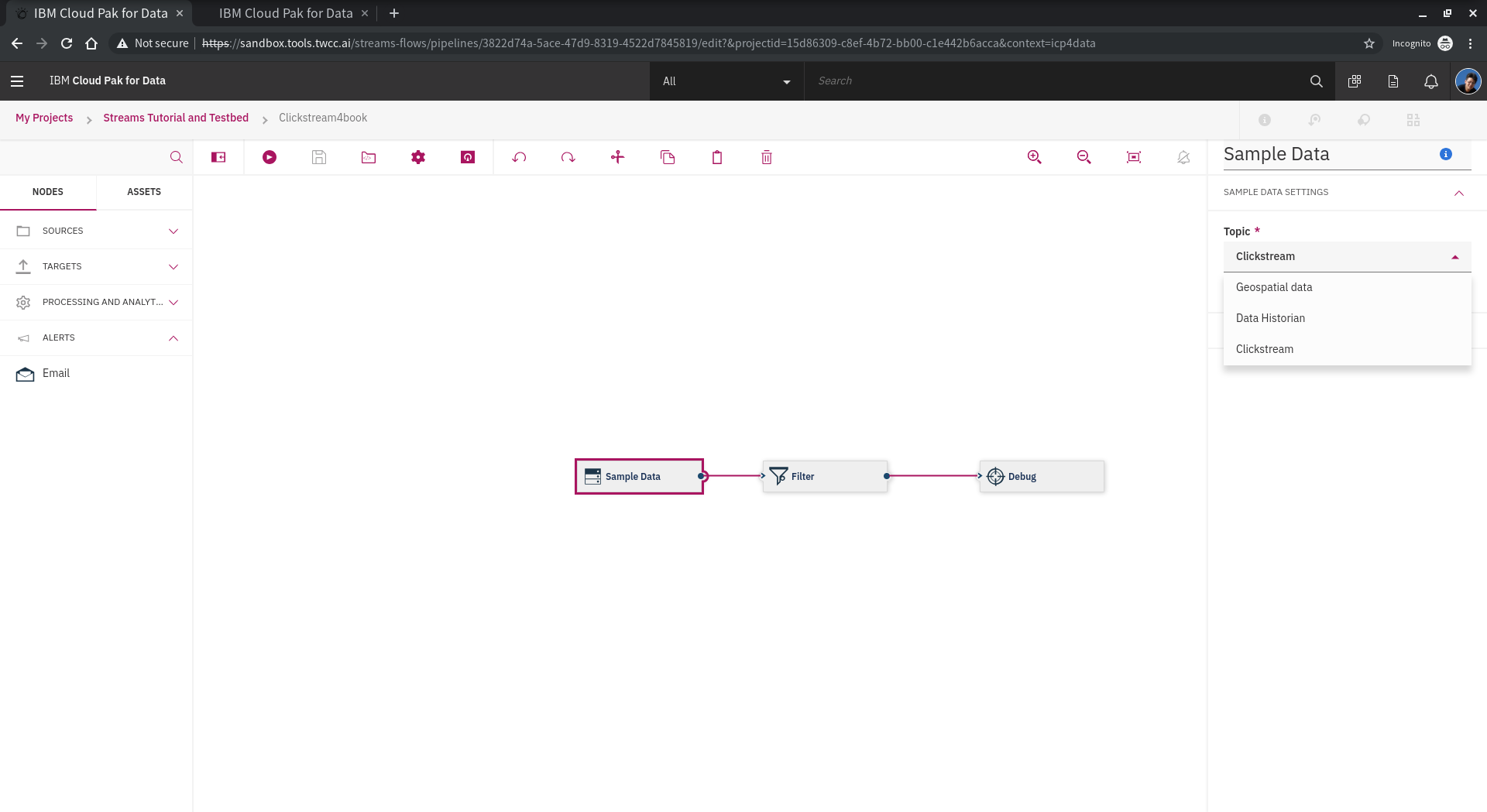Select the Filter node on canvas

[x=825, y=476]
